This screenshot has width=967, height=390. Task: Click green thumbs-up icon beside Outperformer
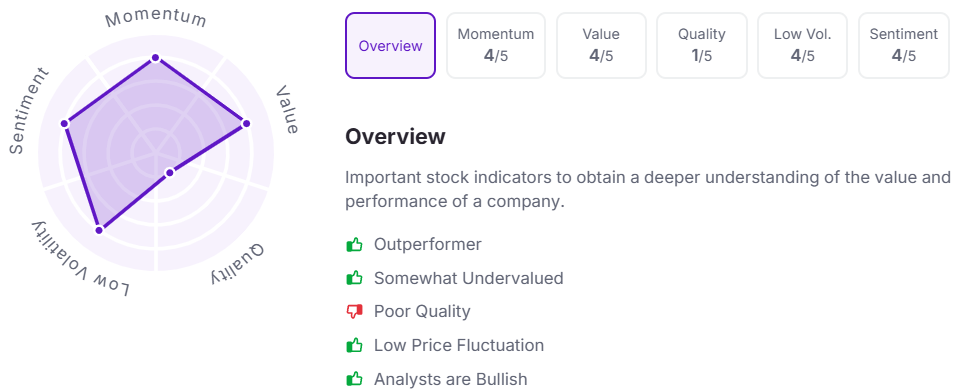click(x=354, y=245)
